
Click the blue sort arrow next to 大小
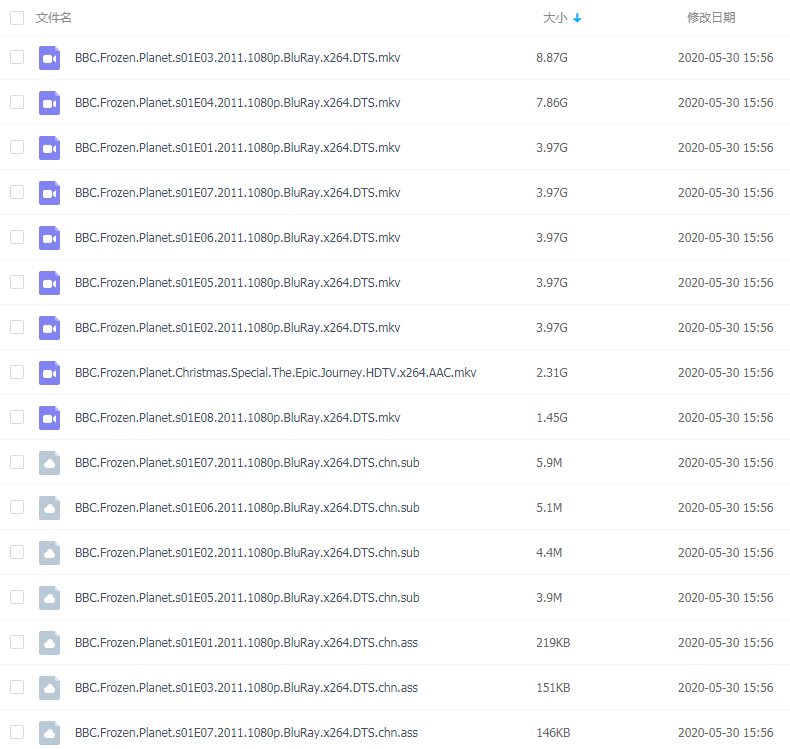click(x=577, y=18)
